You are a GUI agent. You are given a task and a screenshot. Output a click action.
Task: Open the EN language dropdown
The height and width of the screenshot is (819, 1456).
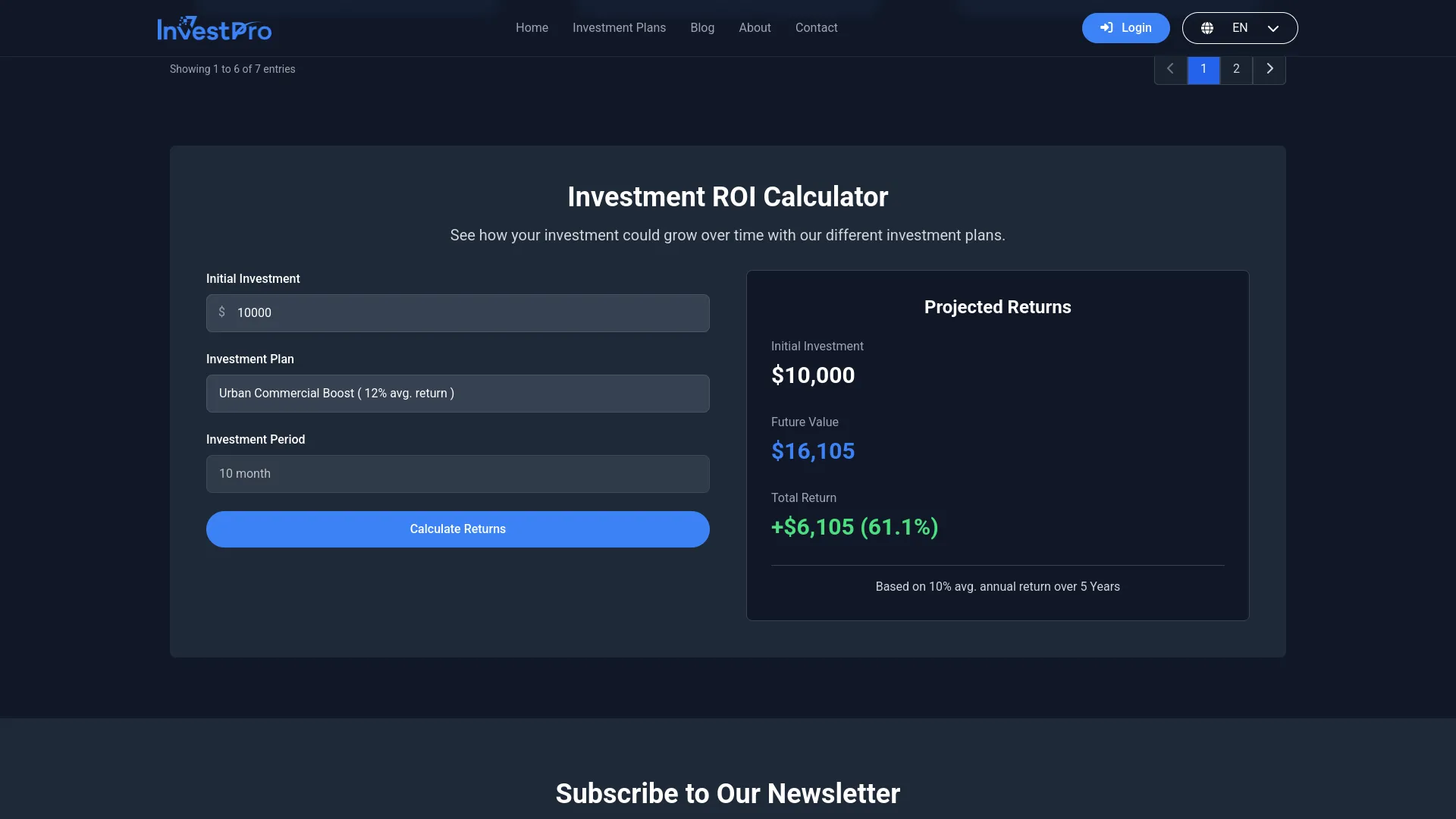1239,27
